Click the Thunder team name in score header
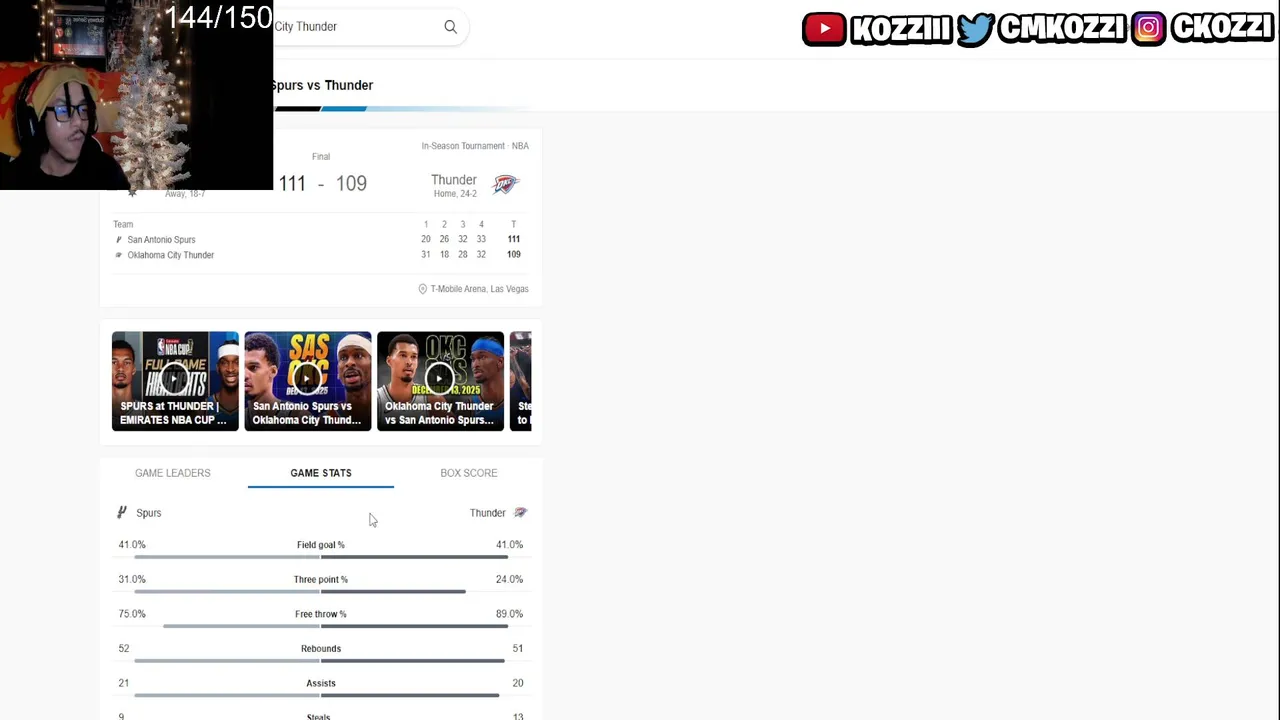The image size is (1280, 720). [454, 180]
